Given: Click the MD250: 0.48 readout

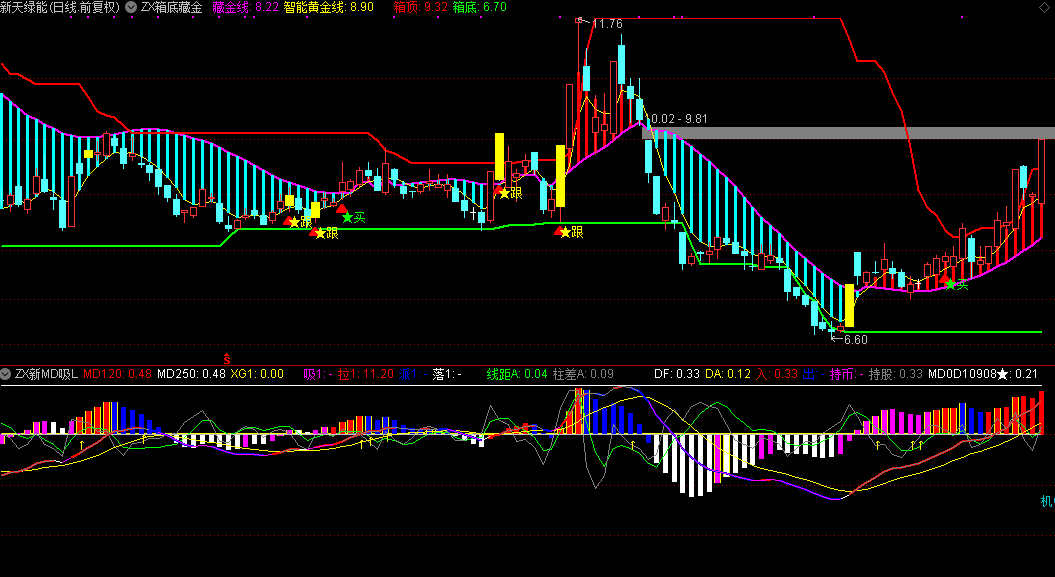Looking at the screenshot, I should coord(191,374).
